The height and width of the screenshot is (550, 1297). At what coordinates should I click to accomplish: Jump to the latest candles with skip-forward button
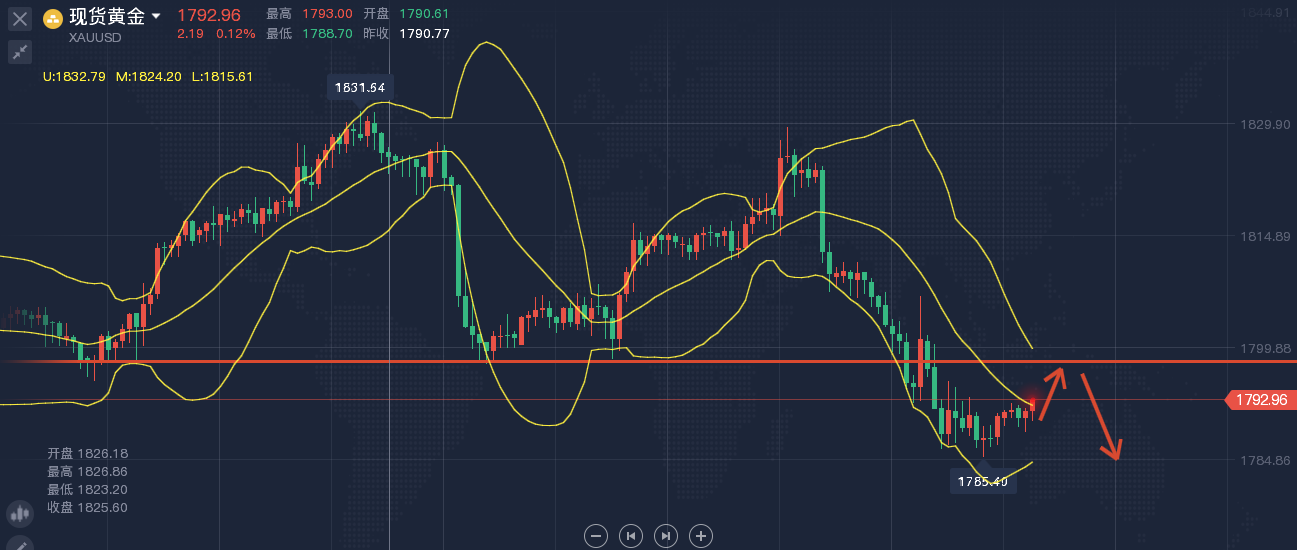point(665,536)
